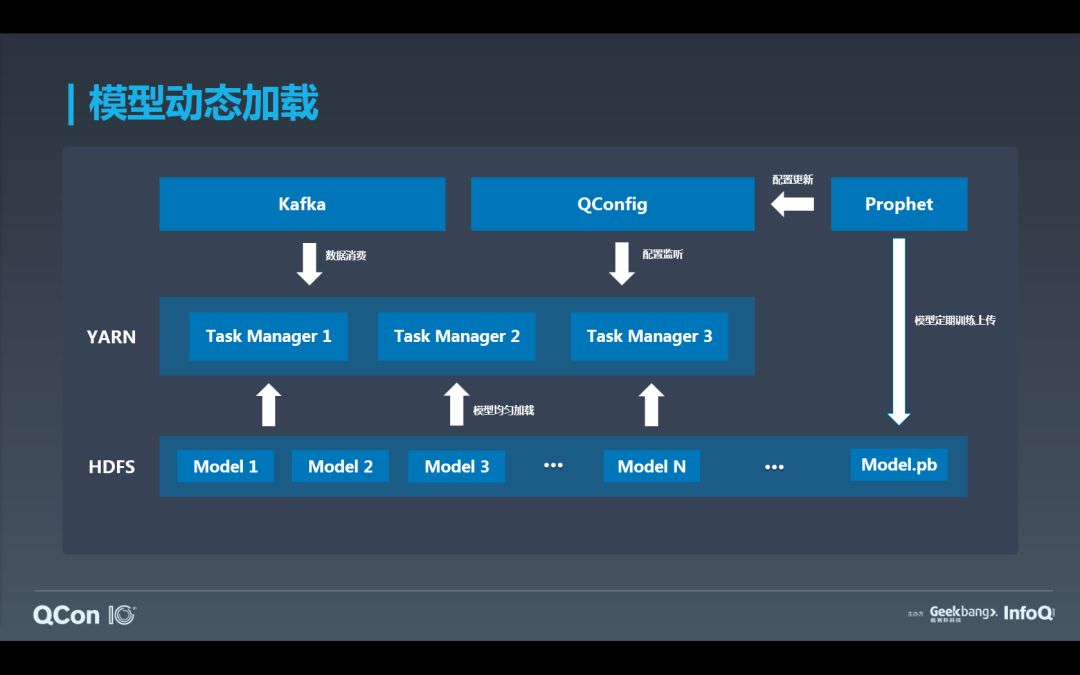This screenshot has height=675, width=1080.
Task: Click the 数据消费 label
Action: pos(346,256)
